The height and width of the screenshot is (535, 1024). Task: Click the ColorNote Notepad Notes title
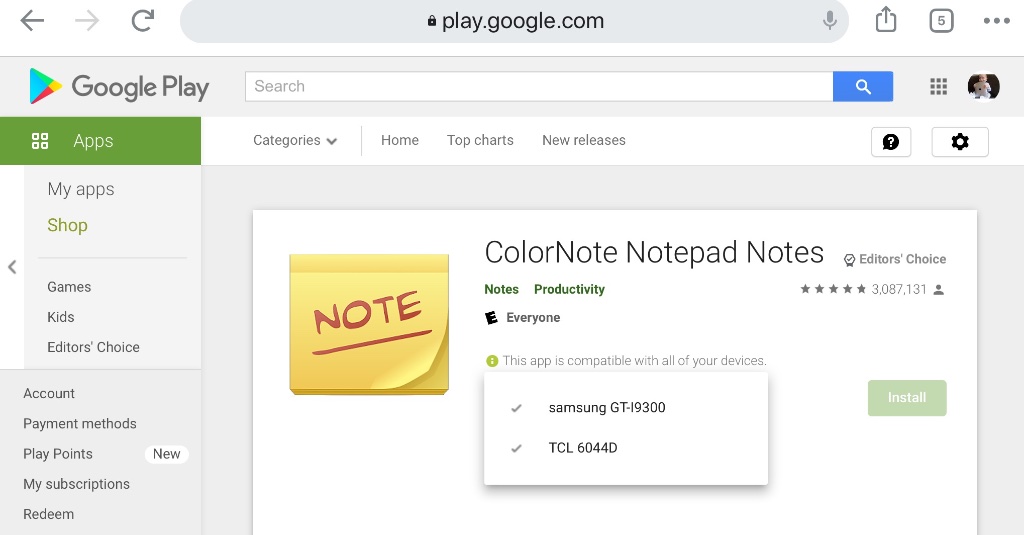coord(654,253)
